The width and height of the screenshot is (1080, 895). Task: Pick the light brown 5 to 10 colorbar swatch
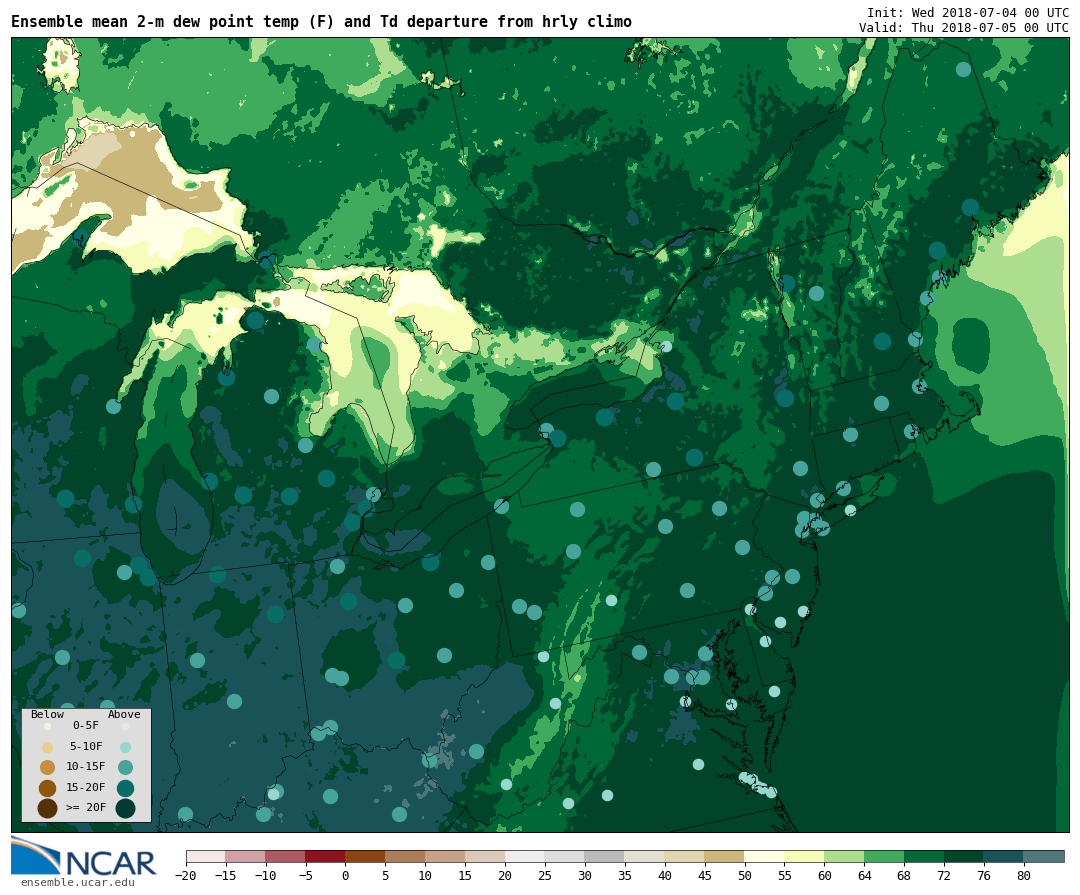[x=405, y=856]
